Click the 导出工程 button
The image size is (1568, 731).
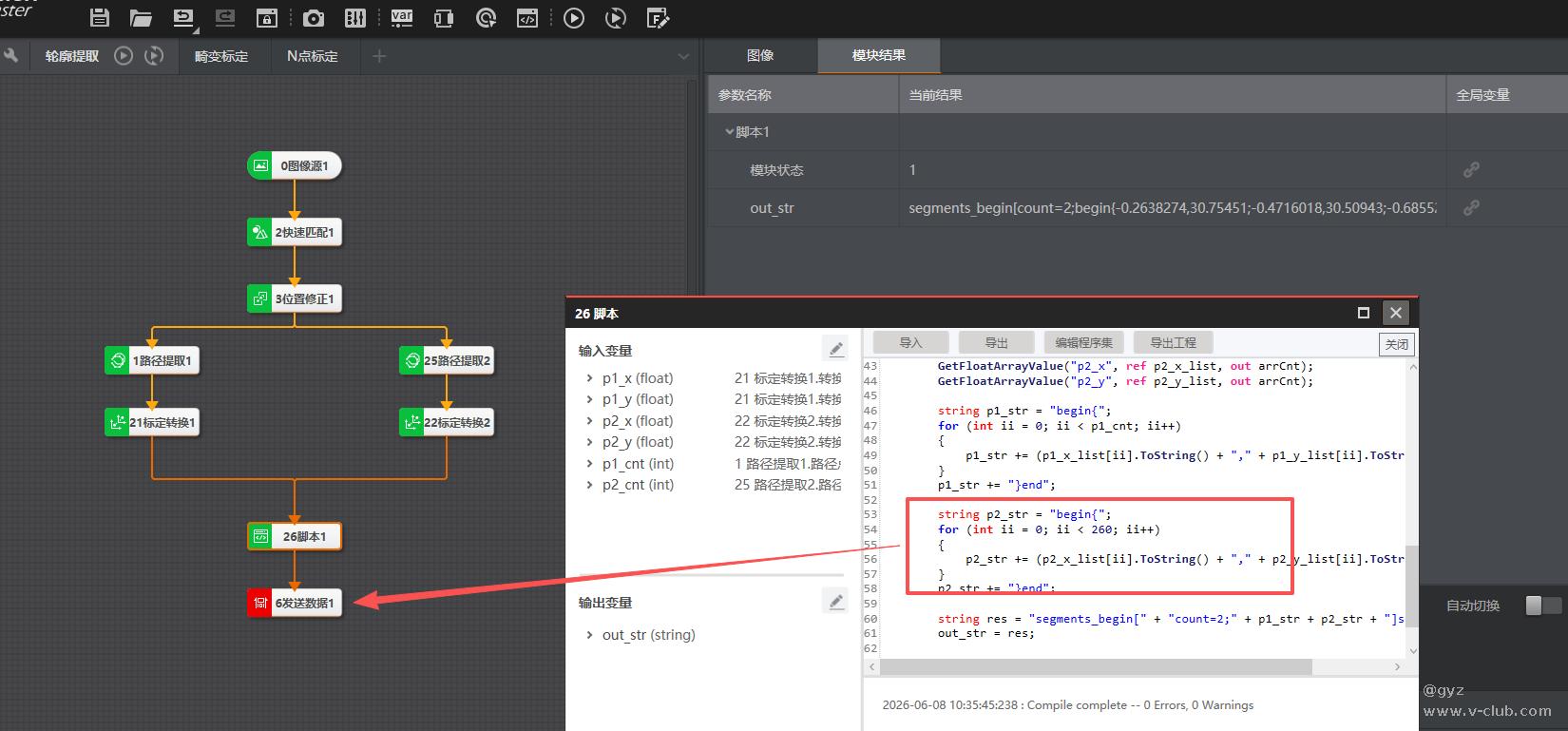pos(1173,343)
